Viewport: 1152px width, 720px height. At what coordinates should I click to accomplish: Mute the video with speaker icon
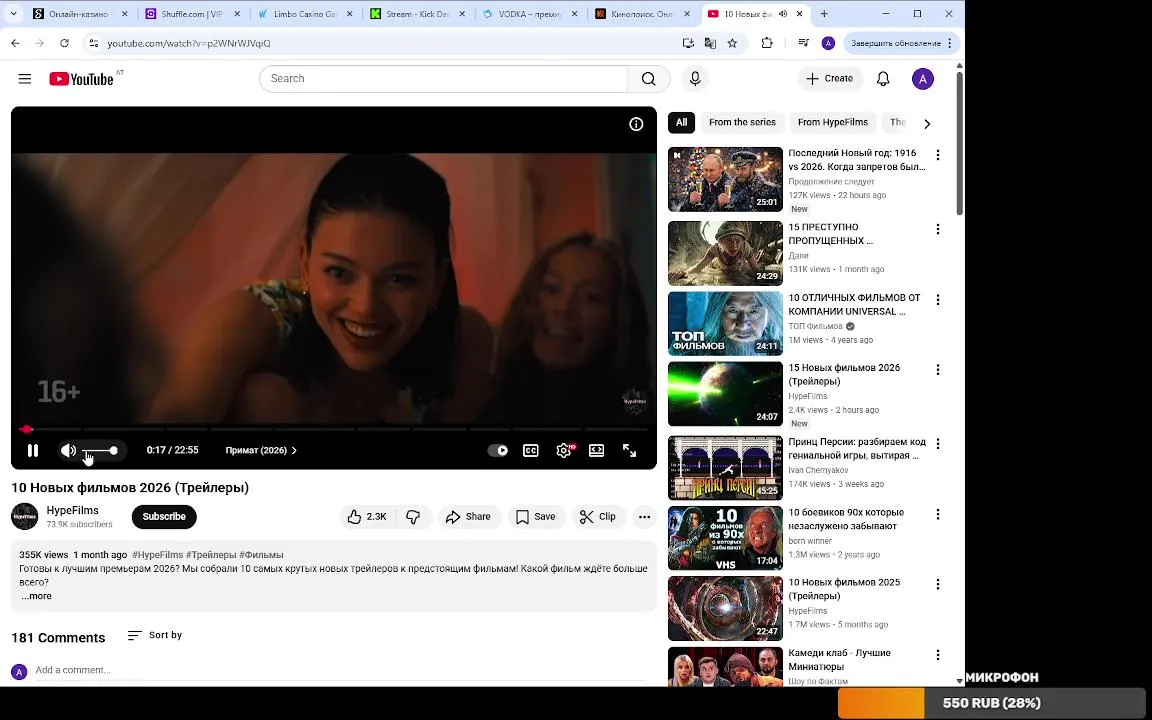68,450
